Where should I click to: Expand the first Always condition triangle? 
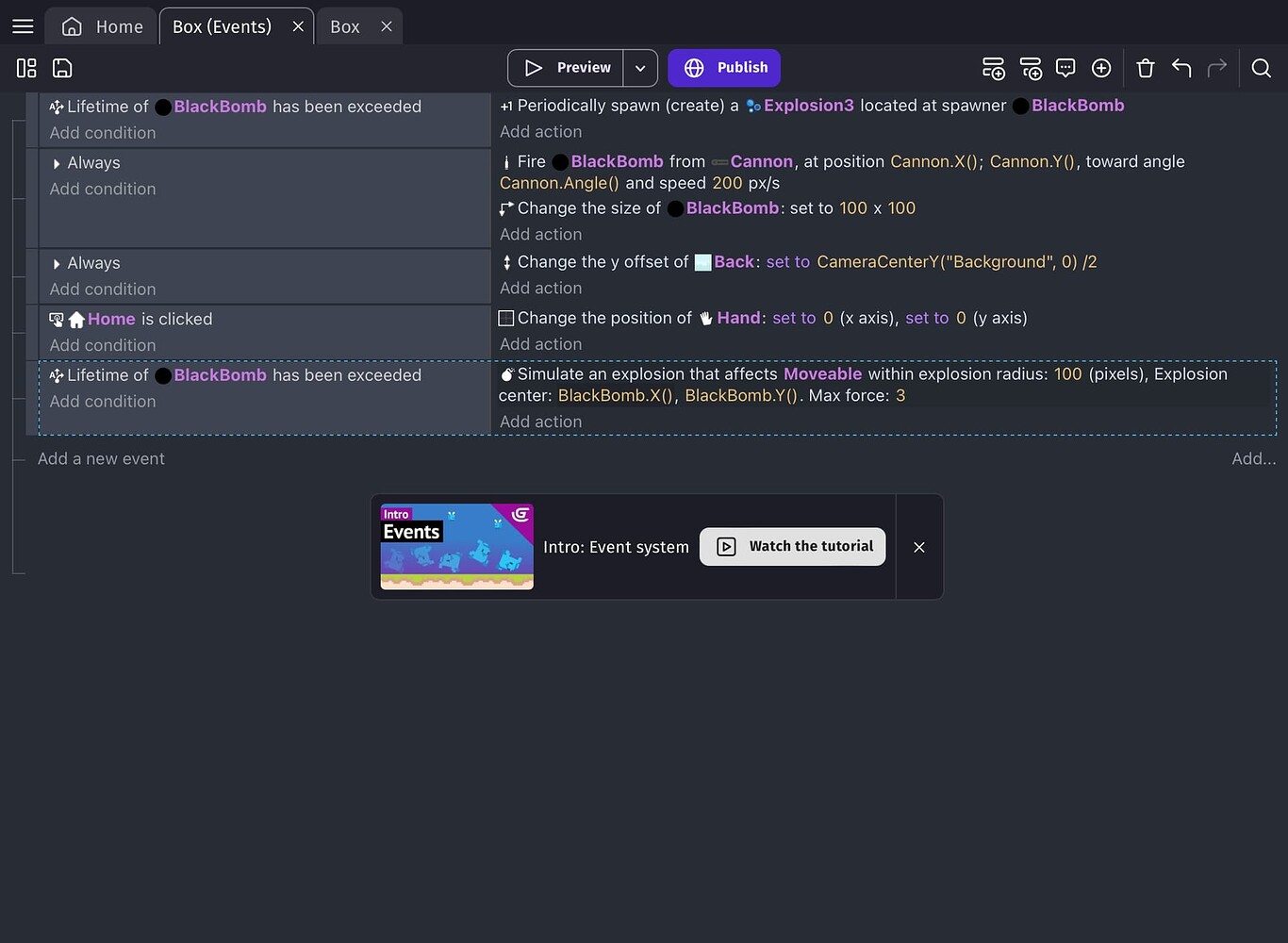[x=58, y=162]
